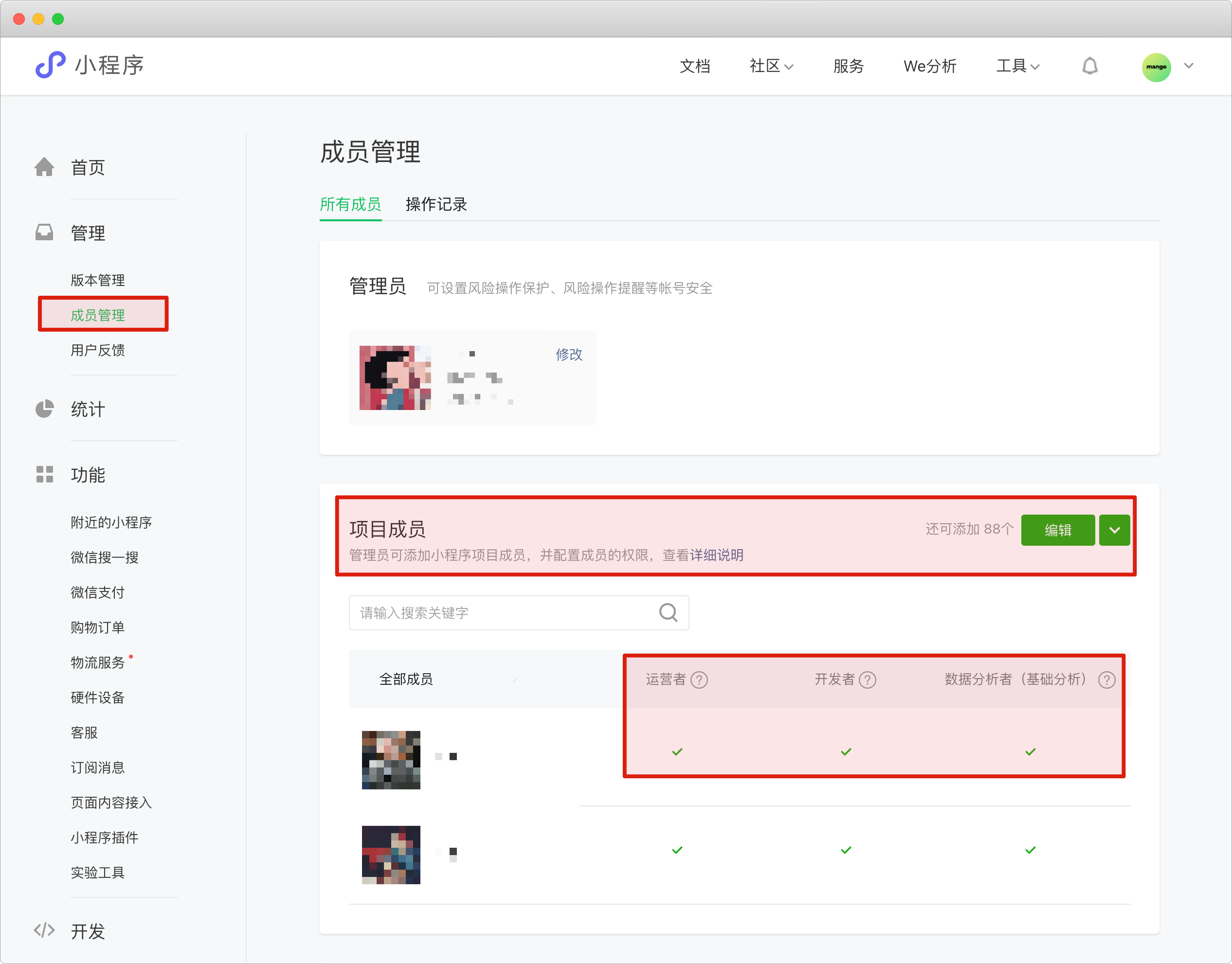Click the mango account avatar

[1156, 67]
